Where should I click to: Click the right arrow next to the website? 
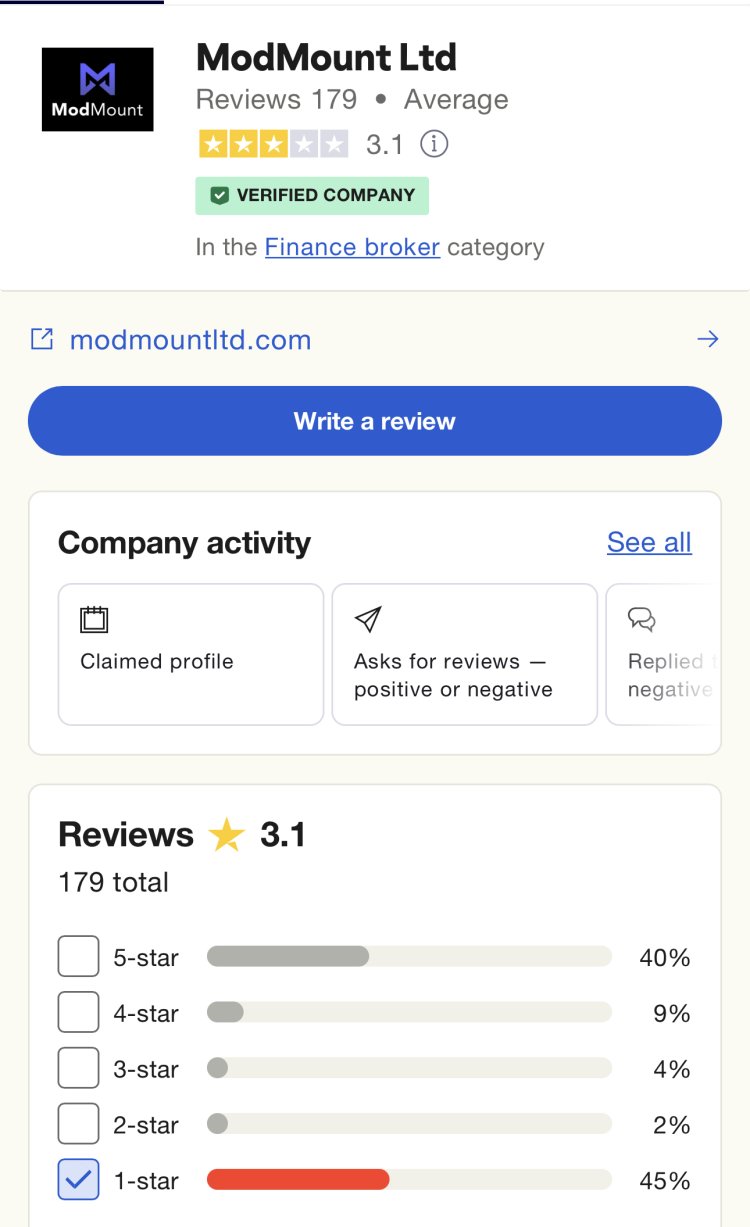(x=708, y=340)
